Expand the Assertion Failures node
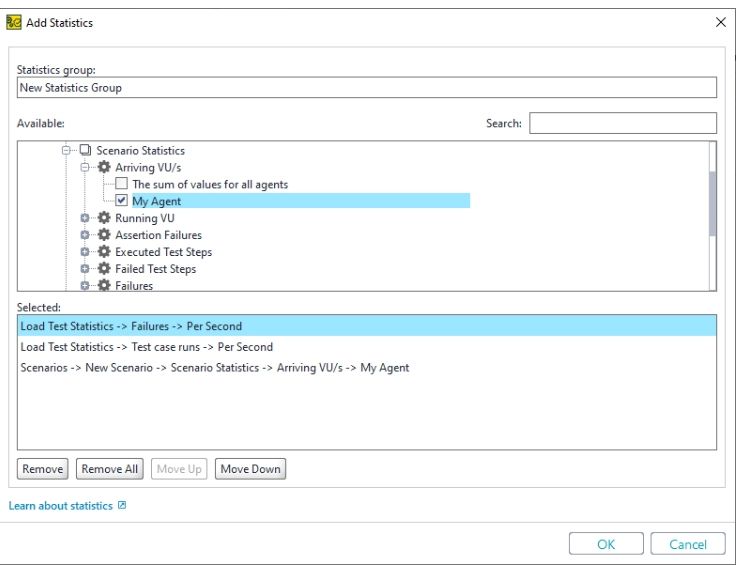Viewport: 742px width, 565px height. [85, 235]
